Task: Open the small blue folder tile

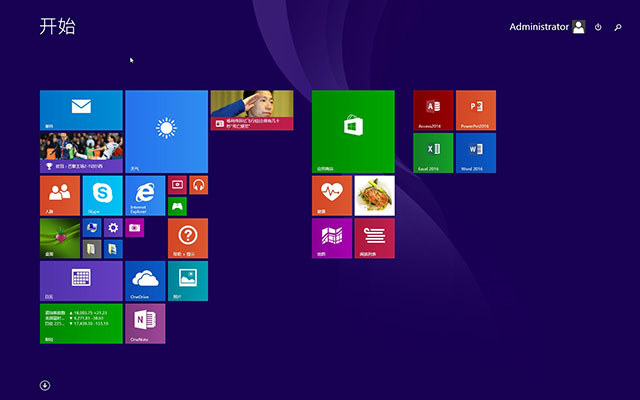Action: (x=113, y=249)
